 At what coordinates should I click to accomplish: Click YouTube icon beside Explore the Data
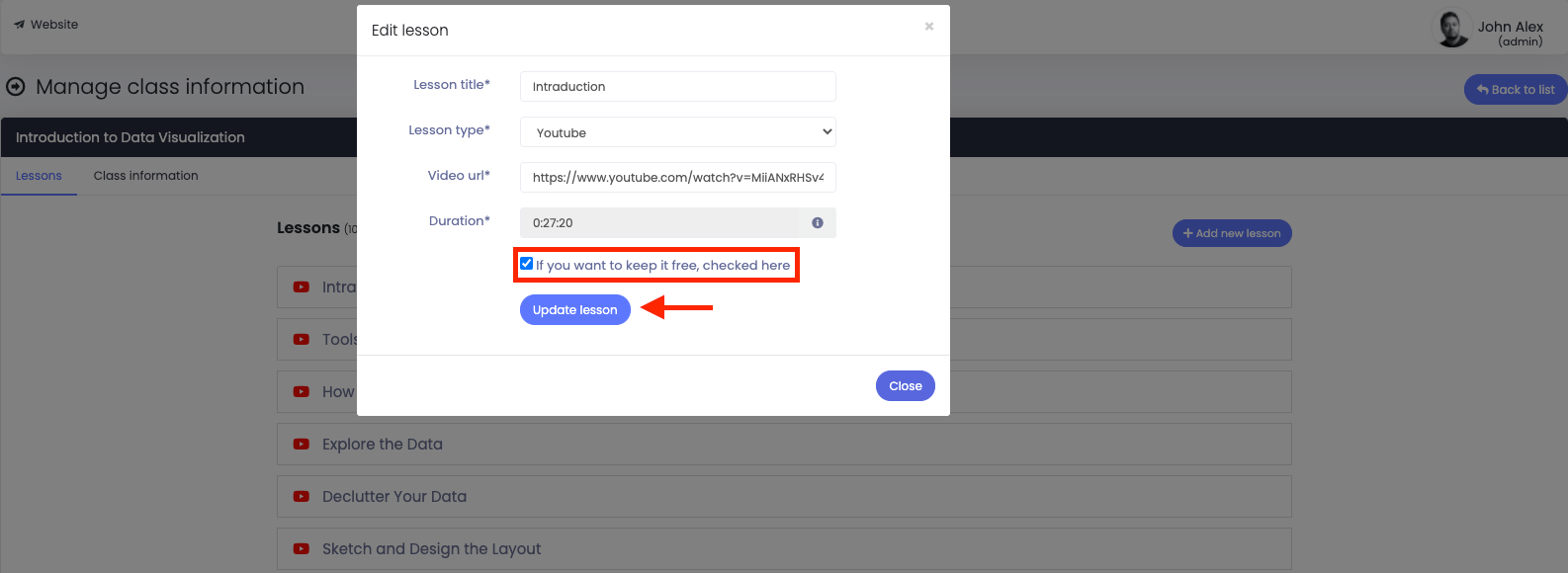(x=302, y=445)
